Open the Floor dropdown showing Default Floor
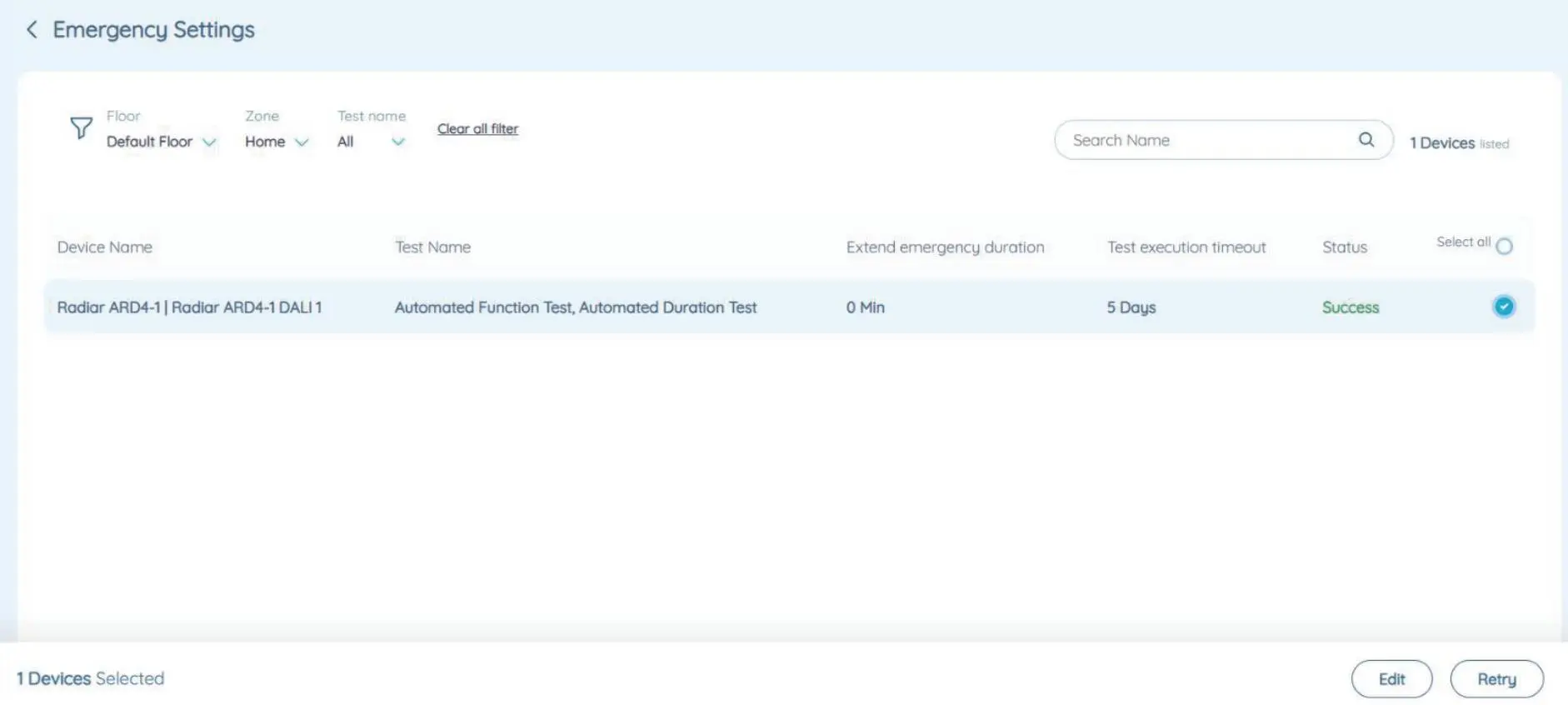Screen dimensions: 1568x705 coord(161,142)
